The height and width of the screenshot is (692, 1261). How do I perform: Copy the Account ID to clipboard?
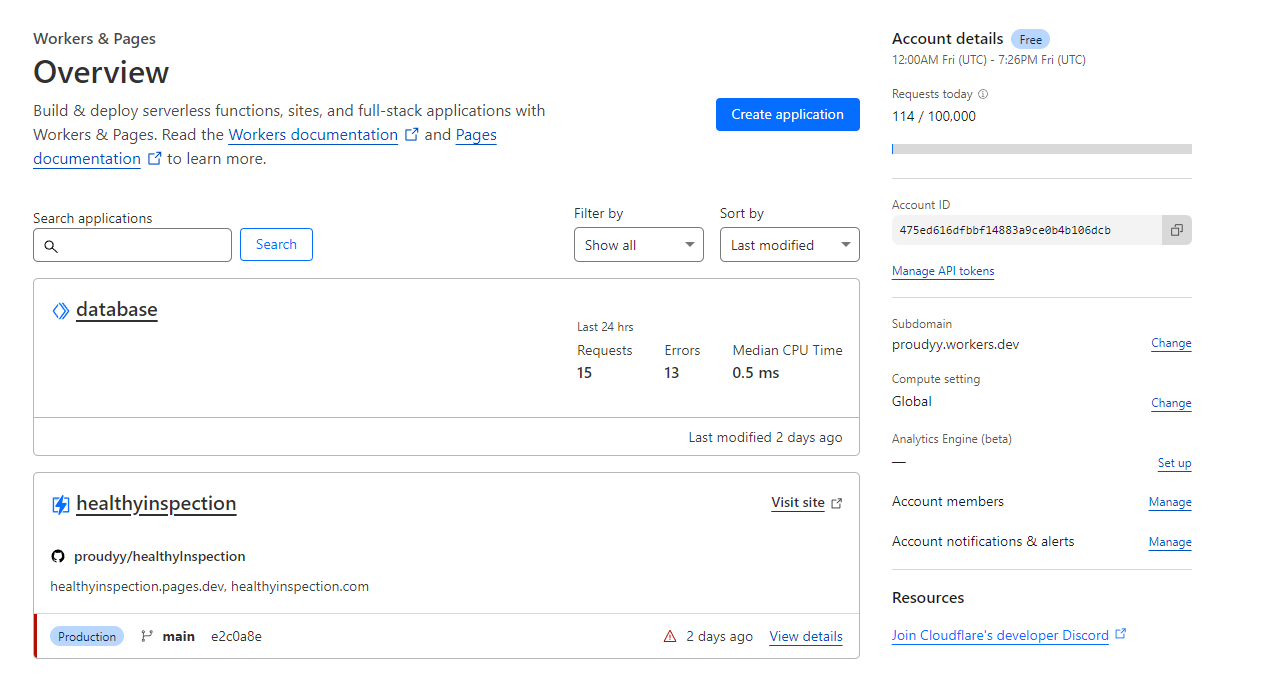click(x=1176, y=230)
